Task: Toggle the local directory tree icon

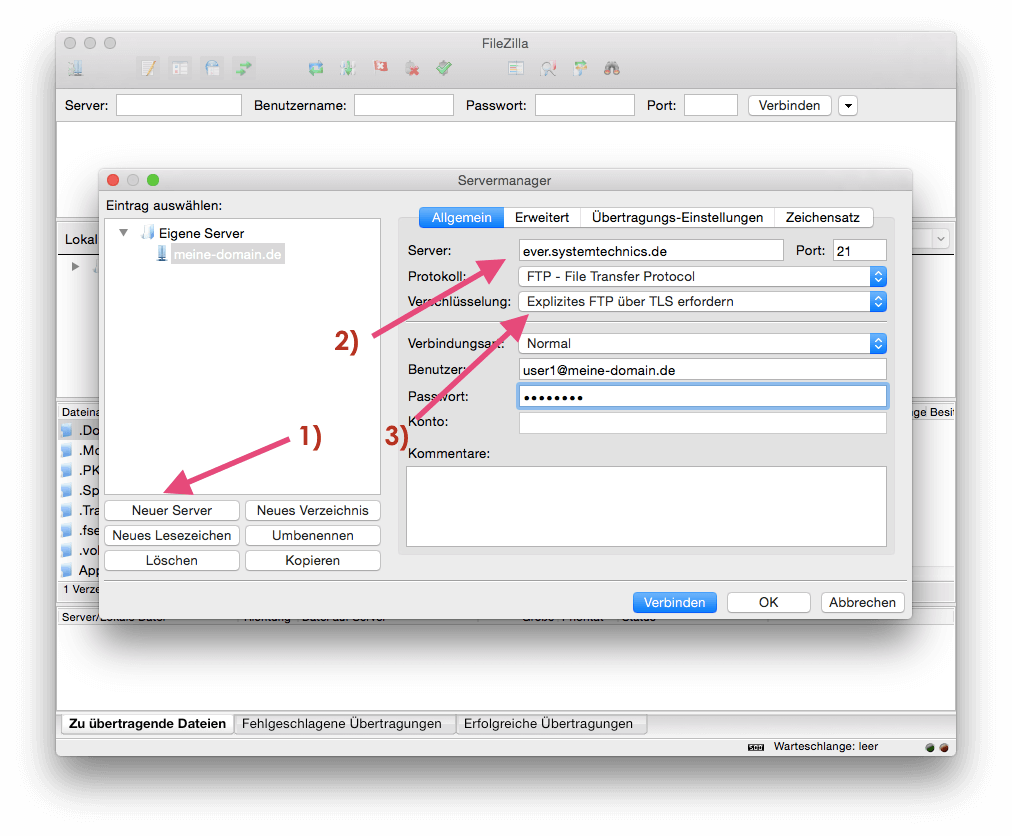Action: point(180,68)
